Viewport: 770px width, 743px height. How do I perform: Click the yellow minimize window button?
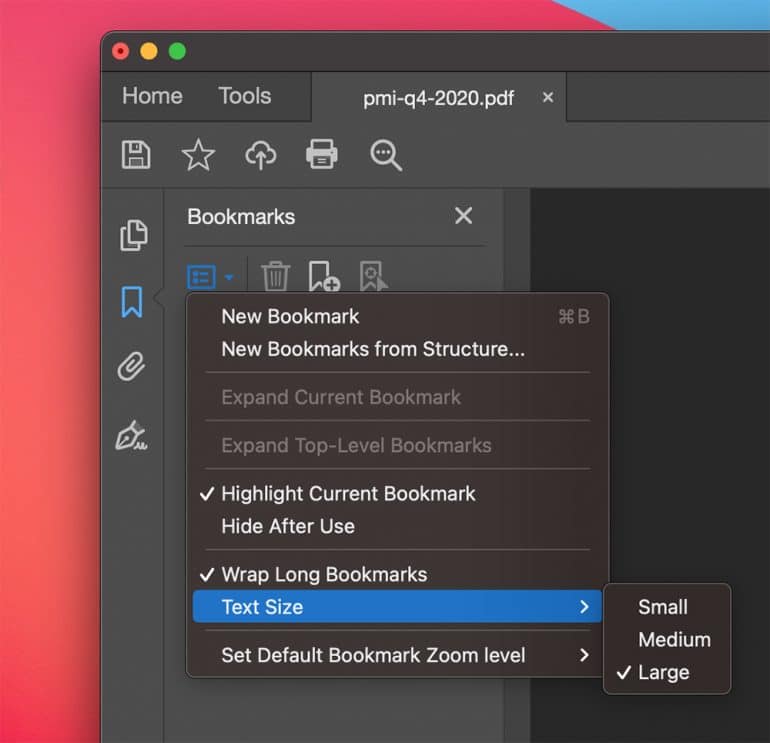pyautogui.click(x=149, y=51)
